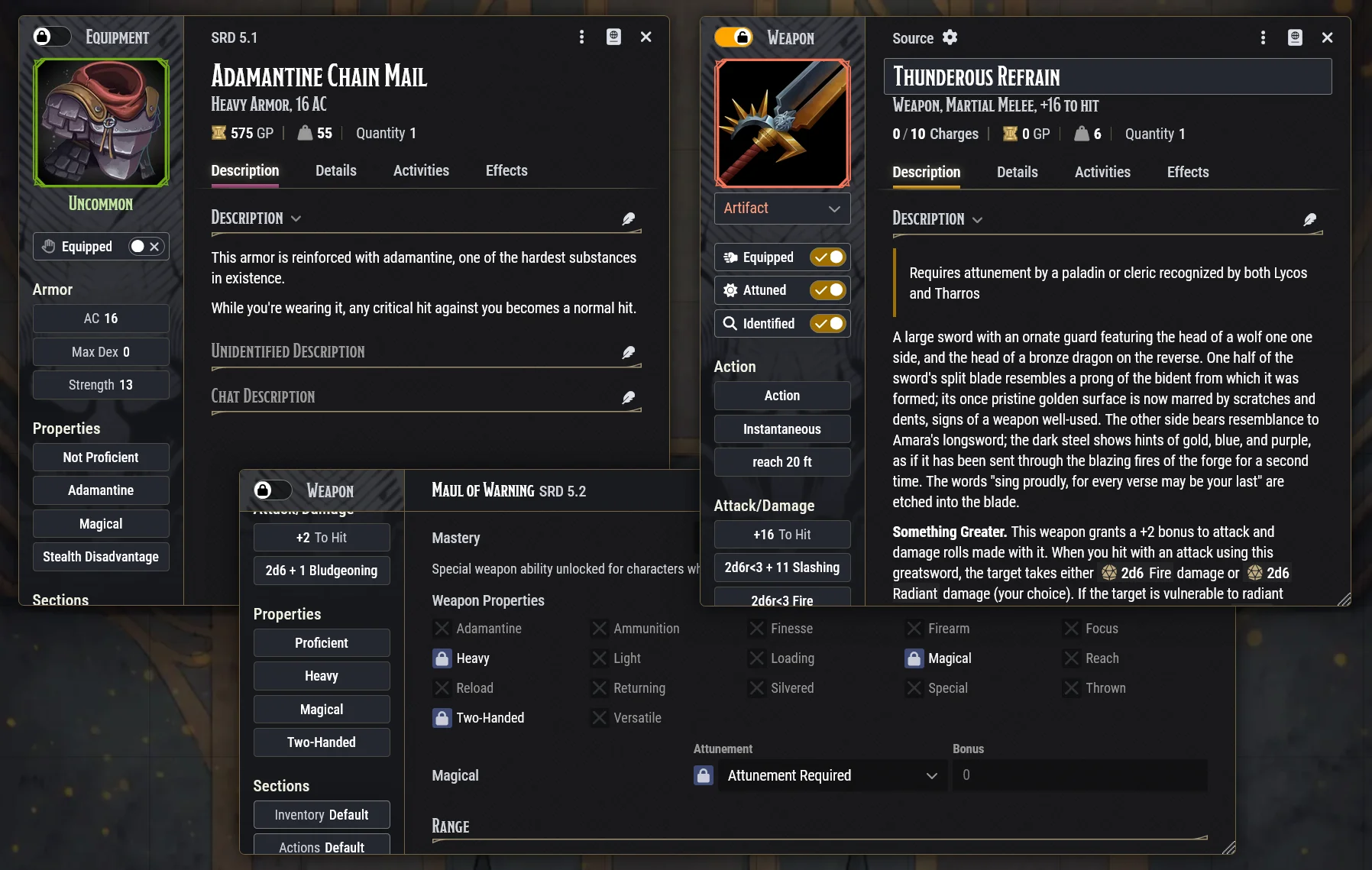Click the Adamantine Chain Mail armor image
This screenshot has width=1372, height=870.
(x=101, y=123)
